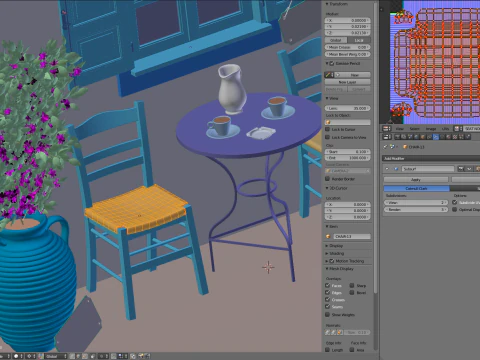Adjust the View subdivisions field
480x360 pixels.
click(416, 202)
